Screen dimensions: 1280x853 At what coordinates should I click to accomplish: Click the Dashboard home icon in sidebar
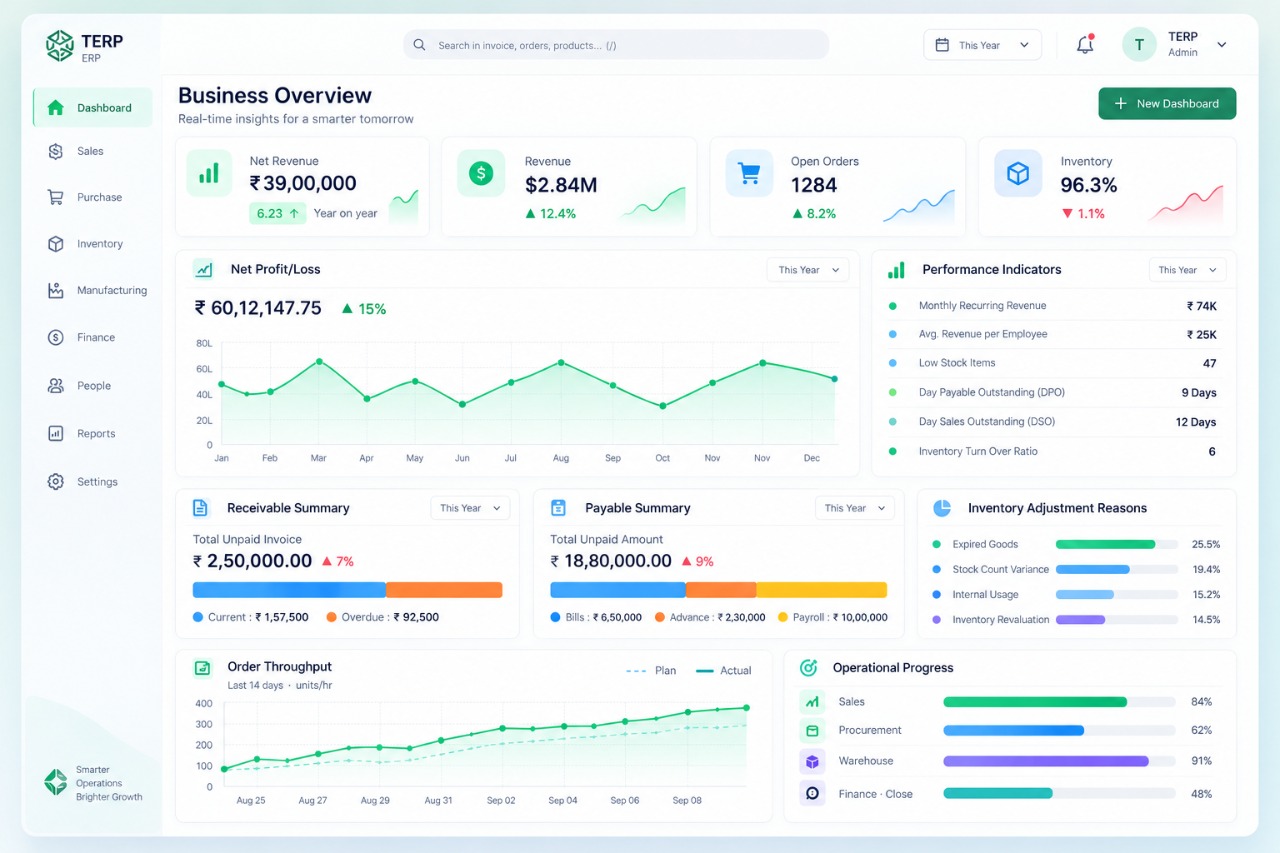tap(56, 108)
